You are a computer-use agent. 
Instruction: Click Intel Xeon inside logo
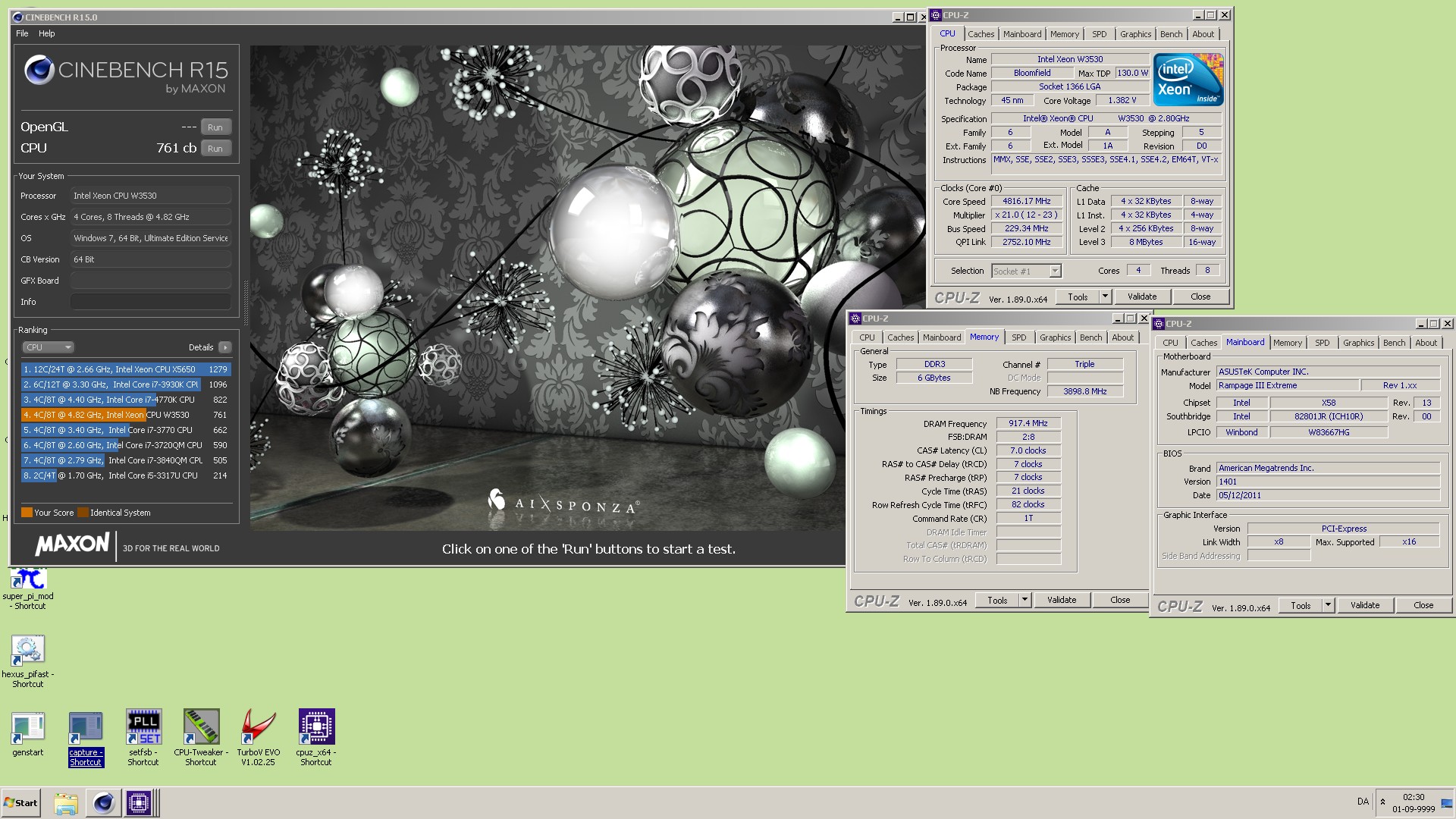1188,80
